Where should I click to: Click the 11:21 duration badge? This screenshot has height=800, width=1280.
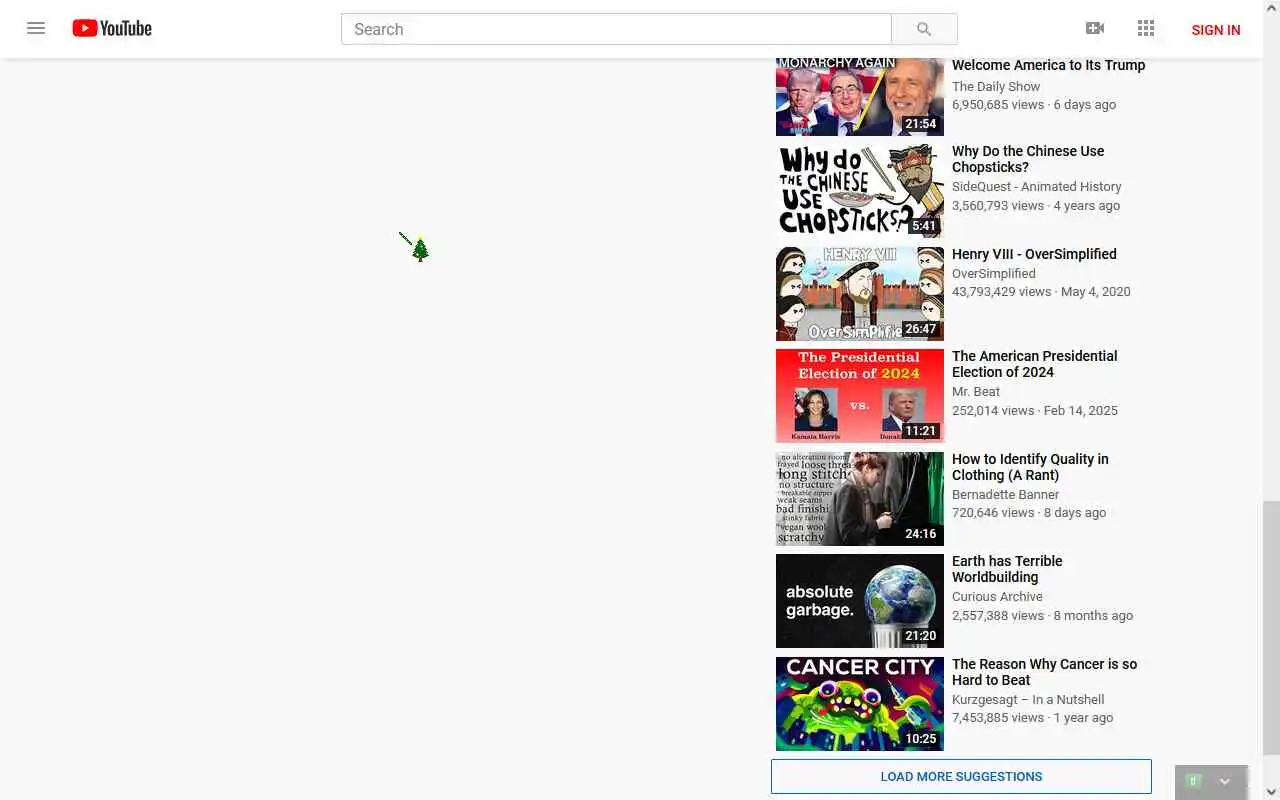pyautogui.click(x=920, y=431)
